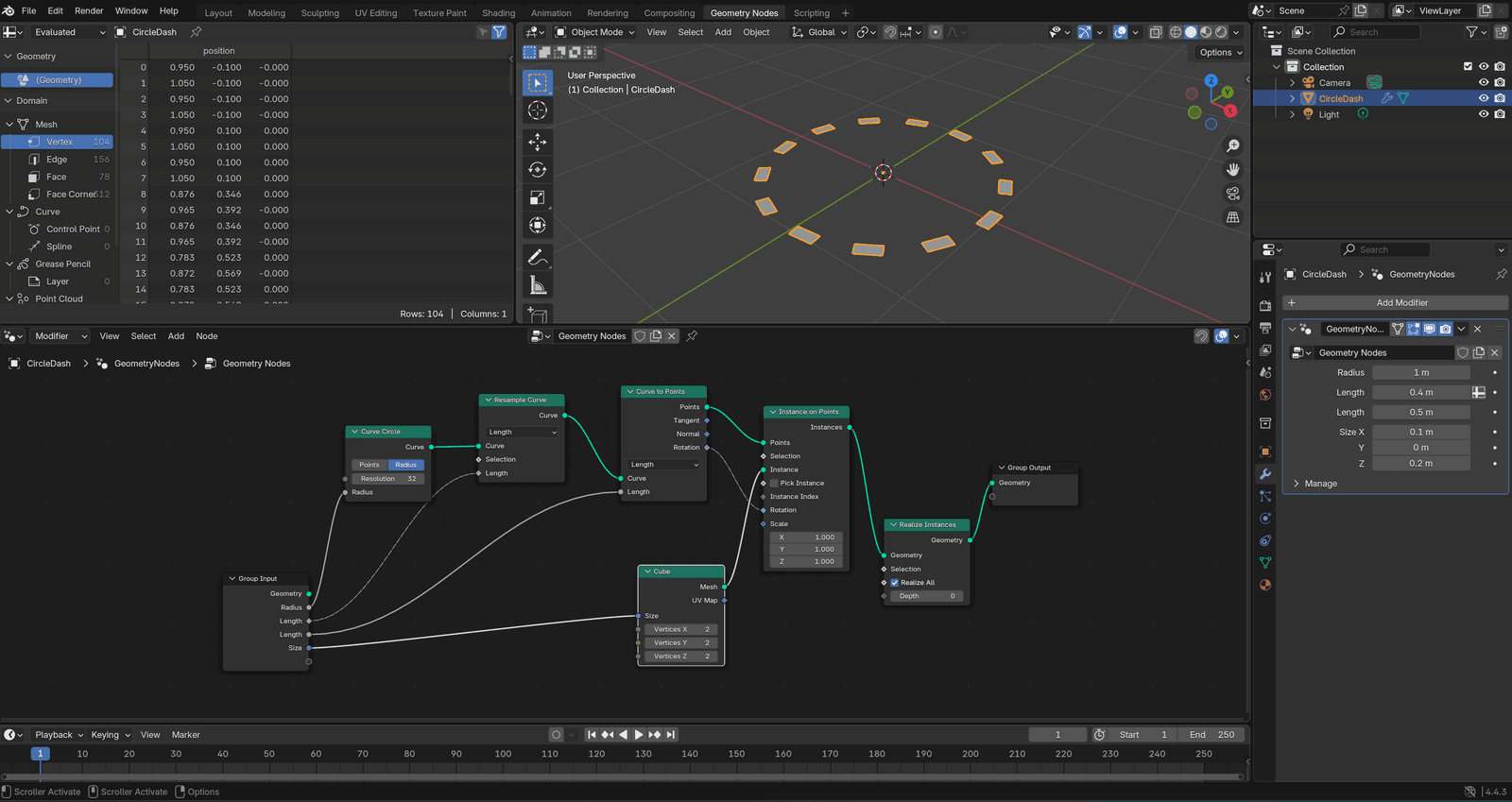Adjust Size X value field in modifier
Image resolution: width=1512 pixels, height=802 pixels.
point(1421,433)
